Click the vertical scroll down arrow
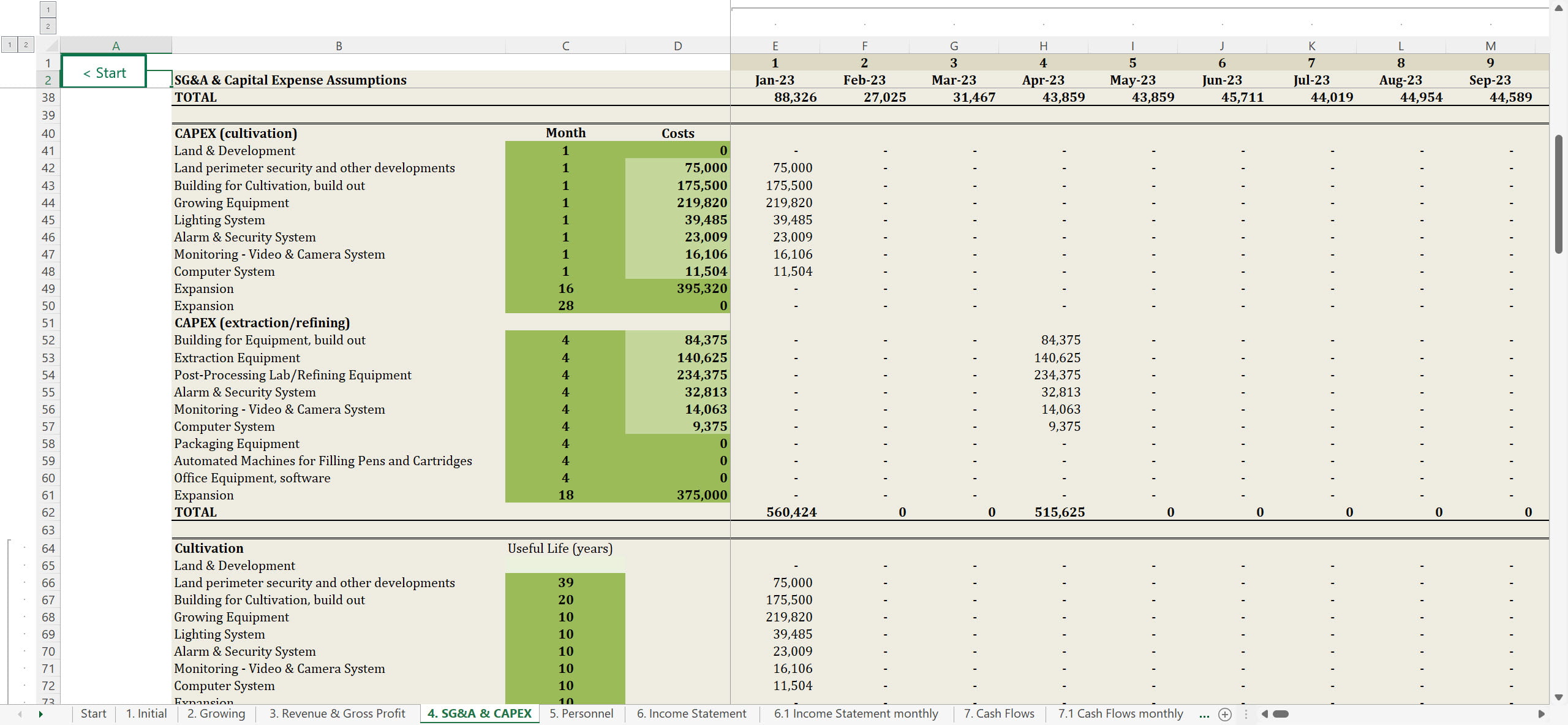1568x725 pixels. click(x=1559, y=697)
